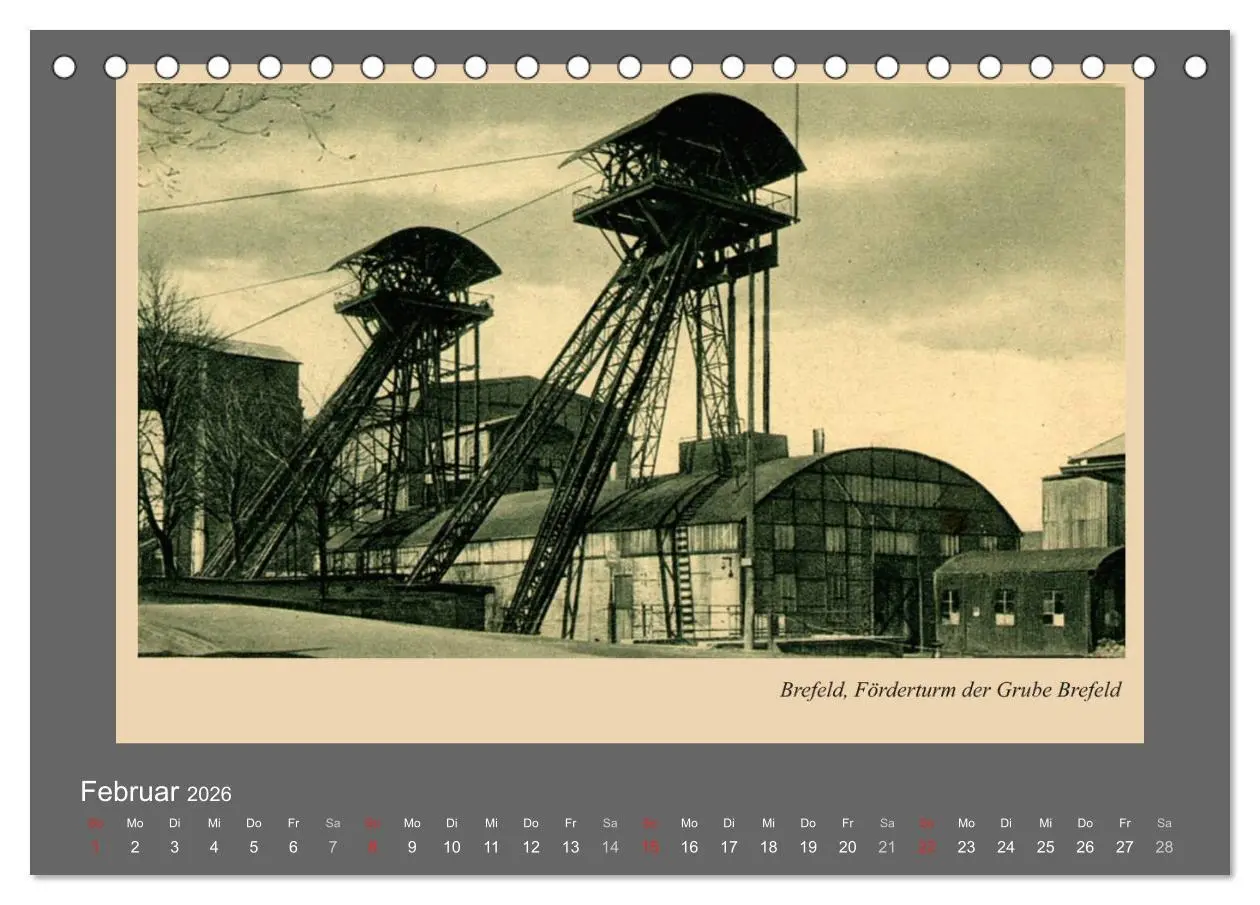Choose date 20 in February
Screen dimensions: 1260x905
pyautogui.click(x=848, y=847)
